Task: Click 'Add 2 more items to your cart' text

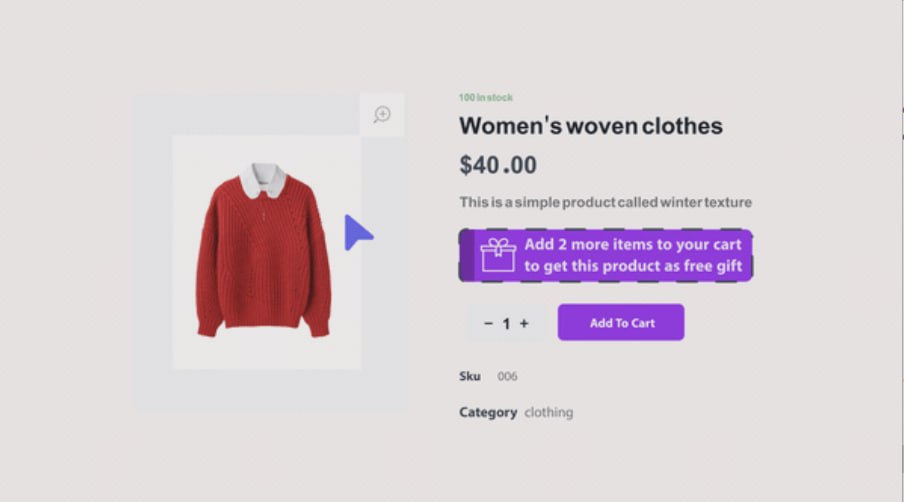Action: tap(632, 244)
